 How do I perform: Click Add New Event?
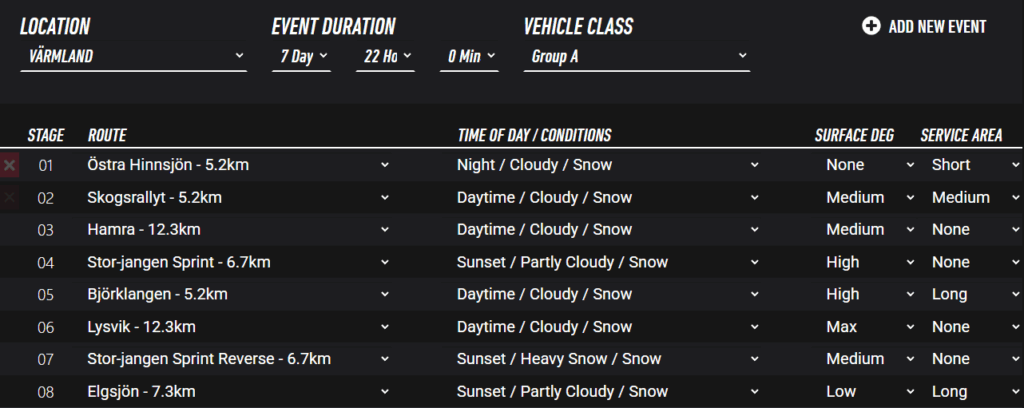click(937, 26)
